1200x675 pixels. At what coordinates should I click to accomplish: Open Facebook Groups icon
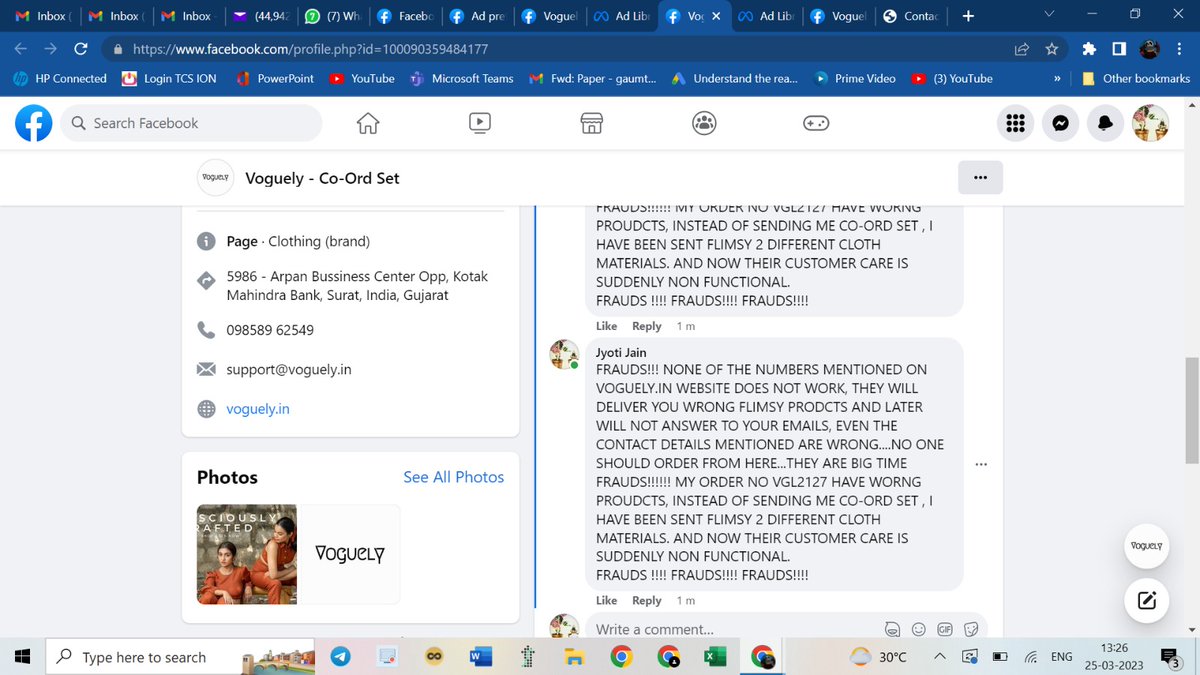[704, 123]
